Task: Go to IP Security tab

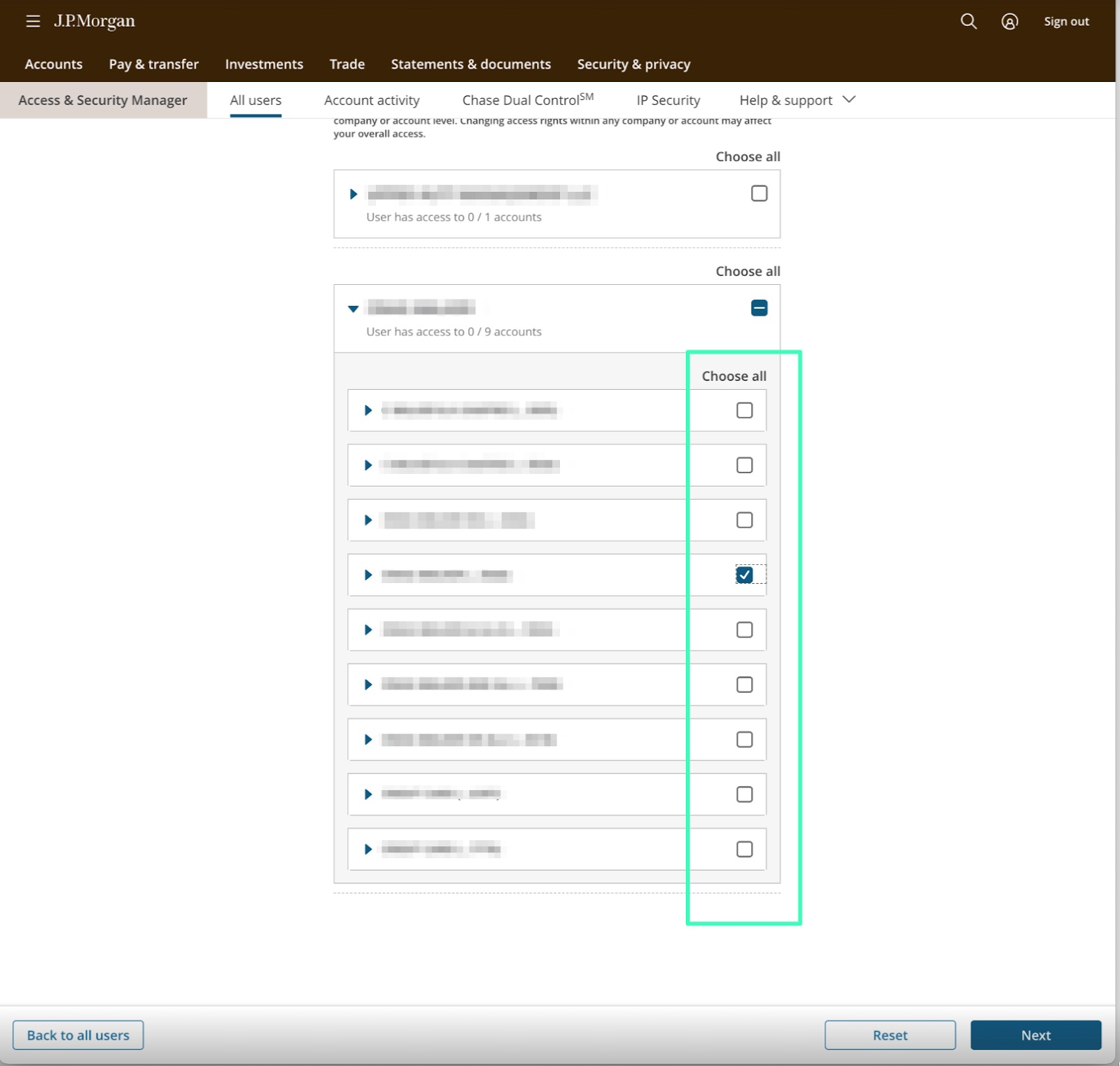Action: (668, 100)
